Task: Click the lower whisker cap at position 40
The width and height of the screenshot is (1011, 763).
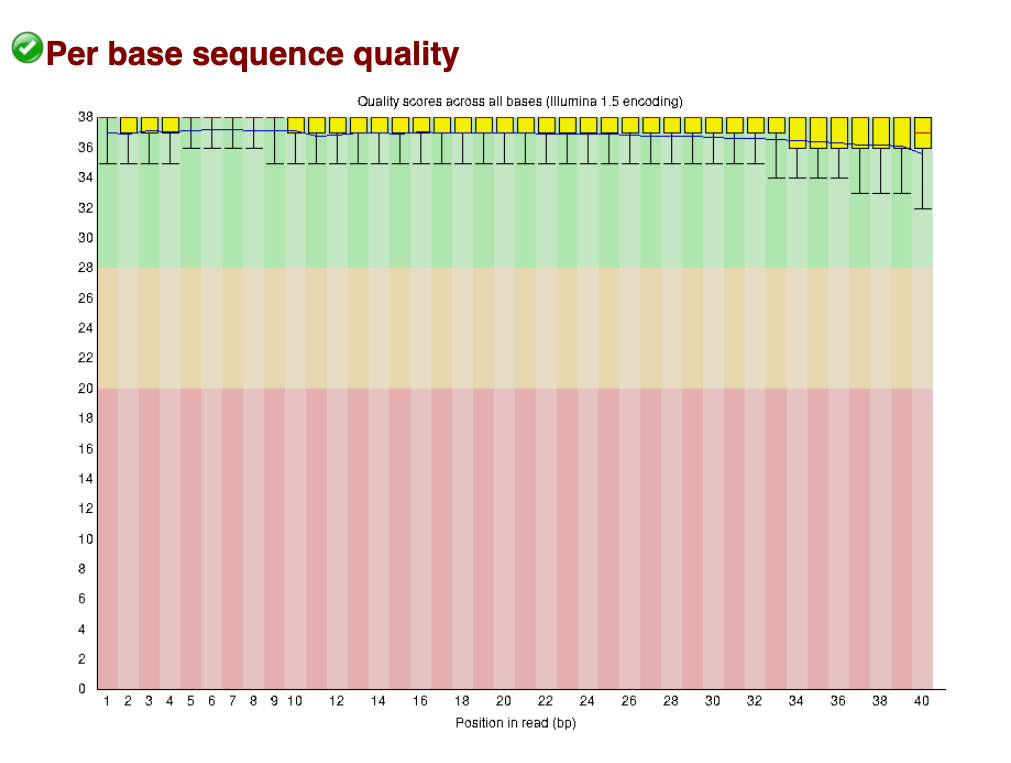Action: click(922, 208)
